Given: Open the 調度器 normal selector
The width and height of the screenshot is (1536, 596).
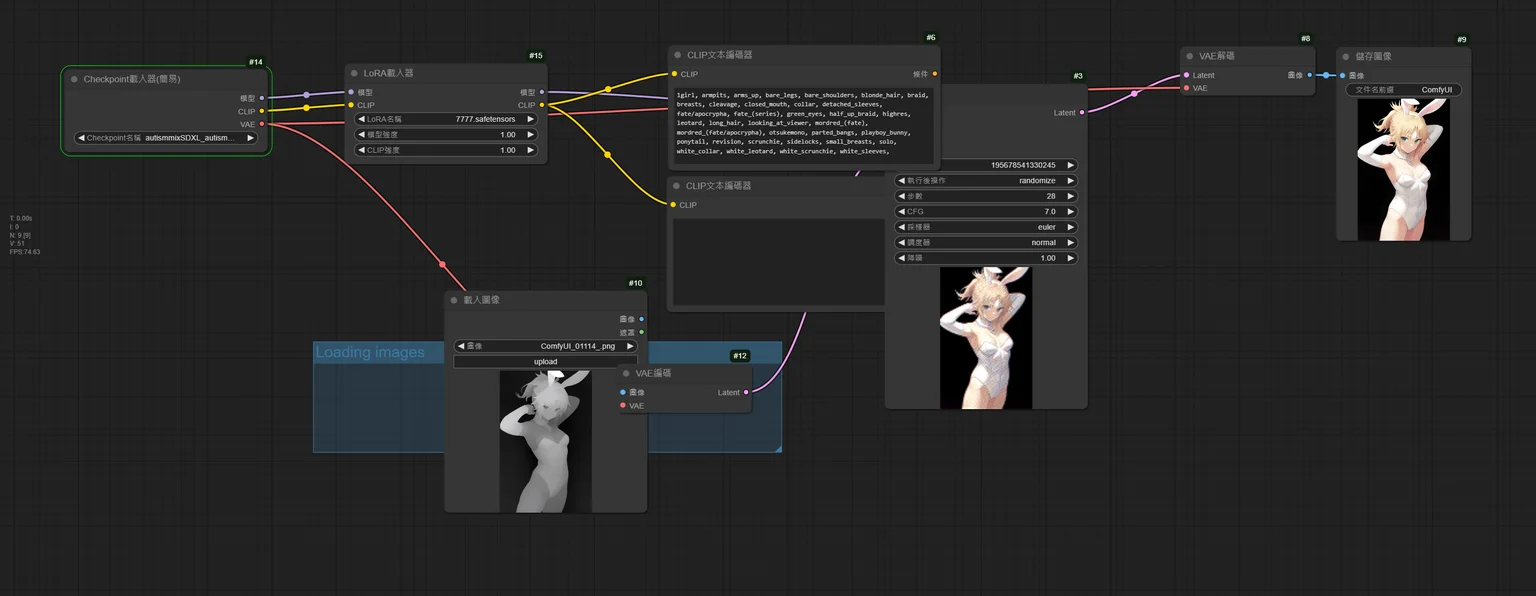Looking at the screenshot, I should tap(986, 243).
